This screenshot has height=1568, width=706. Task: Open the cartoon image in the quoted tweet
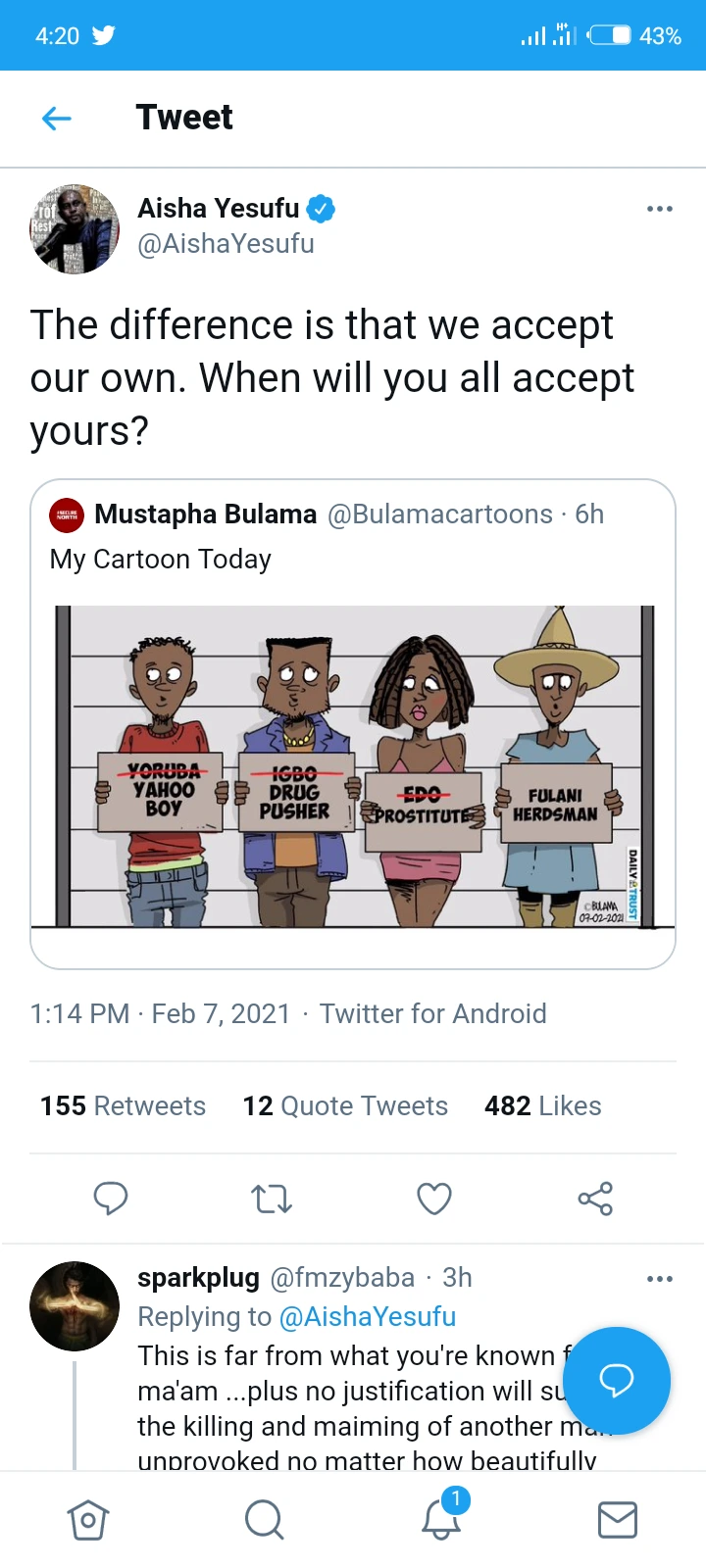(x=353, y=766)
